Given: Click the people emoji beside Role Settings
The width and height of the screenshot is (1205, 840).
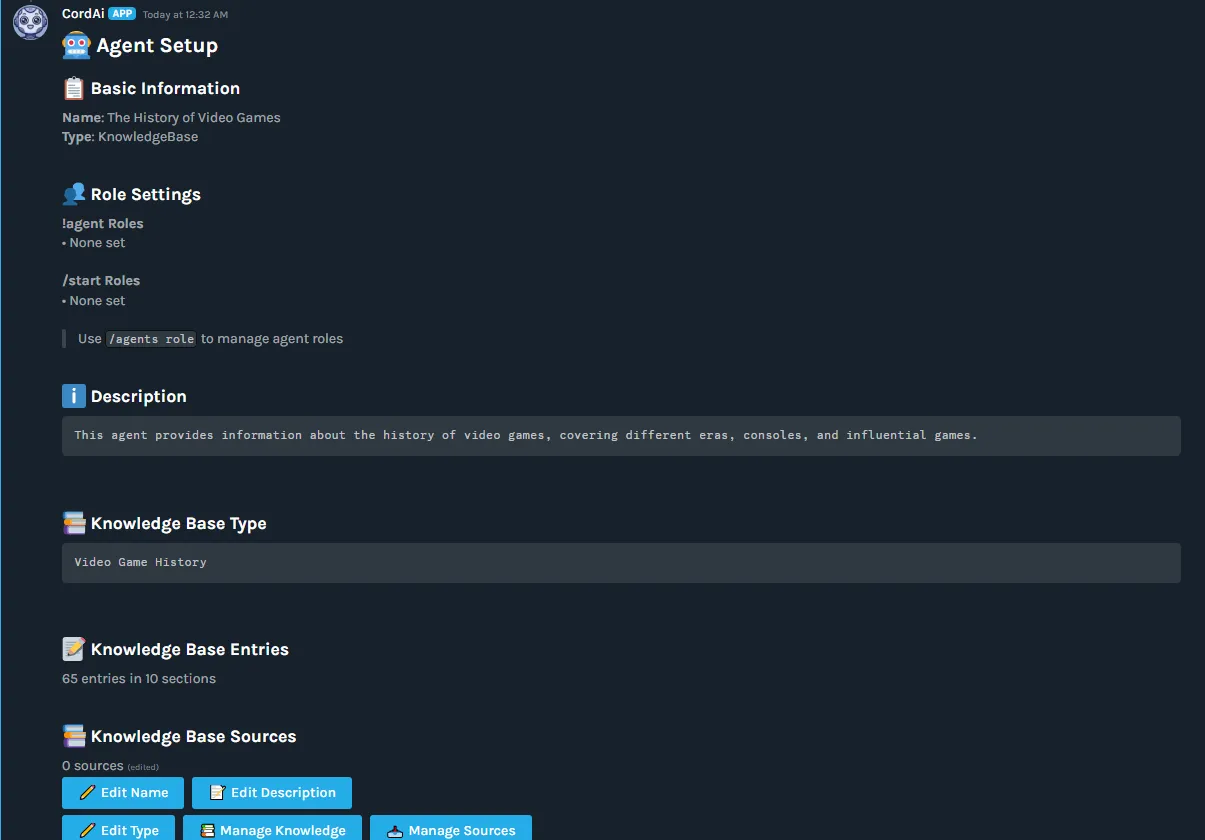Looking at the screenshot, I should pyautogui.click(x=74, y=194).
